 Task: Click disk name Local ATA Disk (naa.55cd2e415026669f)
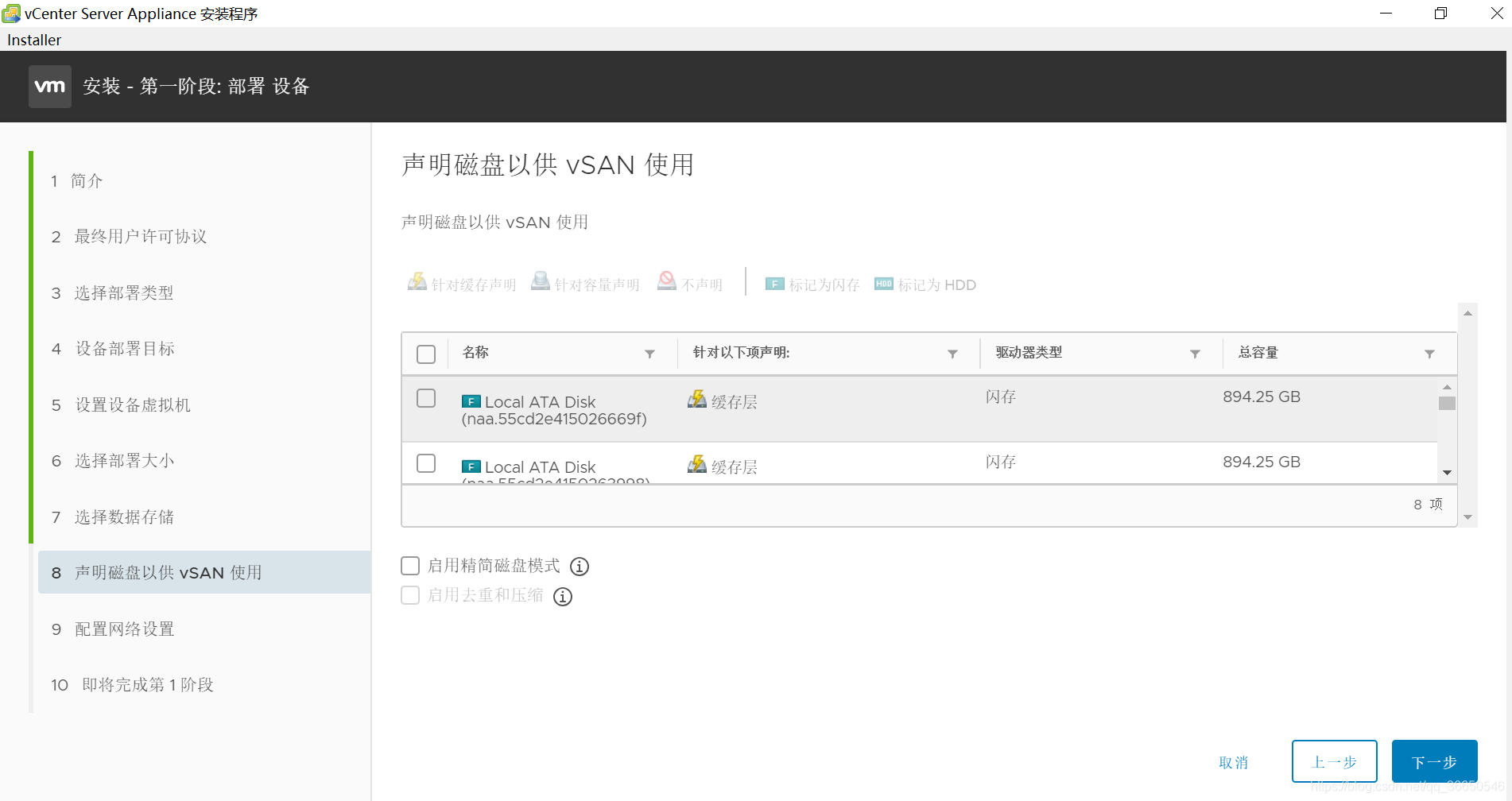554,410
